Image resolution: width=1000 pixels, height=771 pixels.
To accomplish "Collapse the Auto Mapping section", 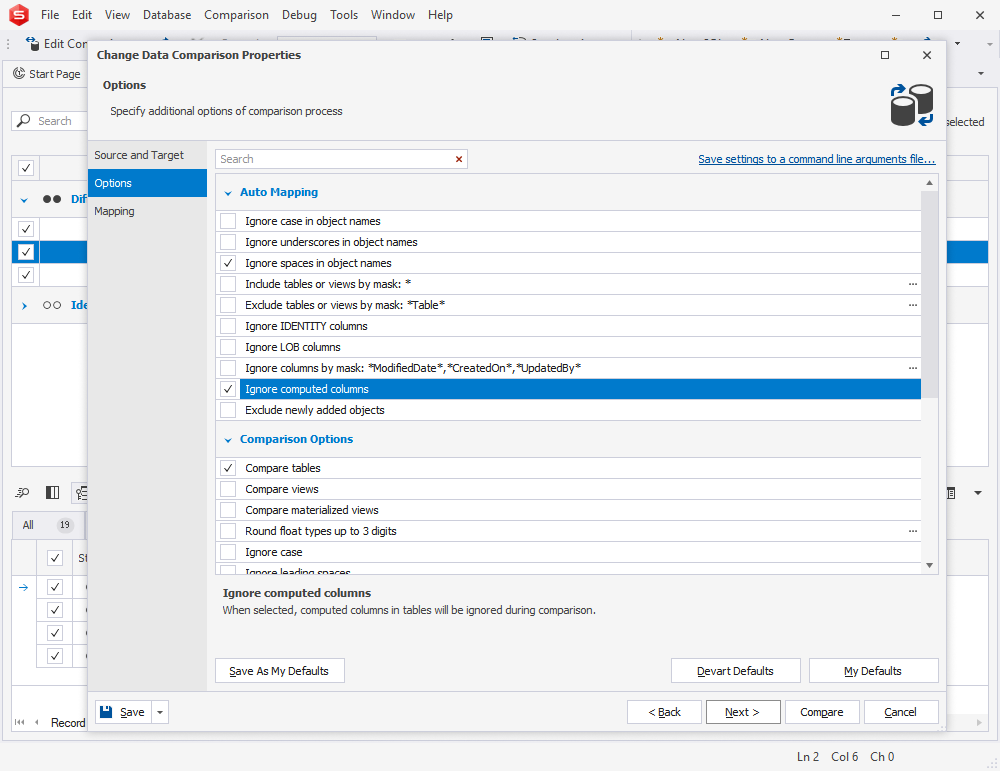I will 228,193.
